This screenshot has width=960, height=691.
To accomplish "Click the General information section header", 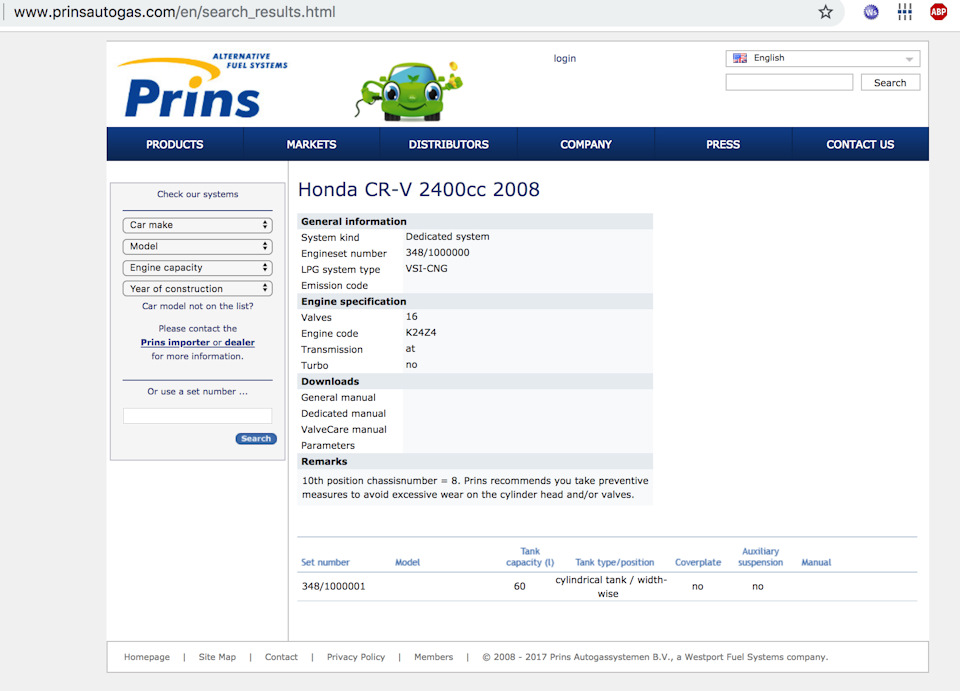I will (x=475, y=222).
